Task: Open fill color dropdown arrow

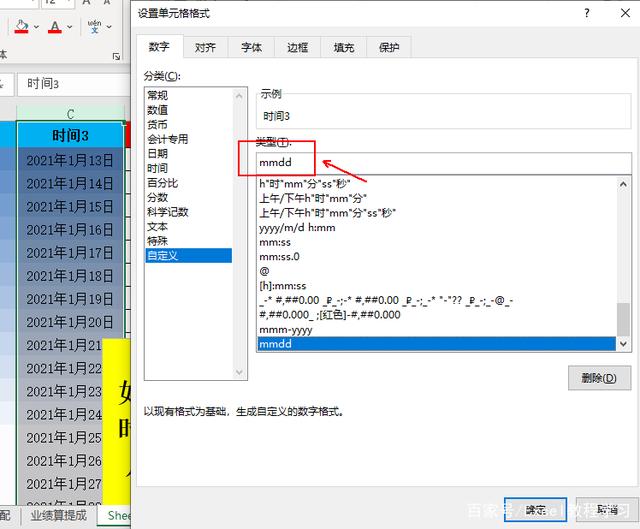Action: pos(36,27)
